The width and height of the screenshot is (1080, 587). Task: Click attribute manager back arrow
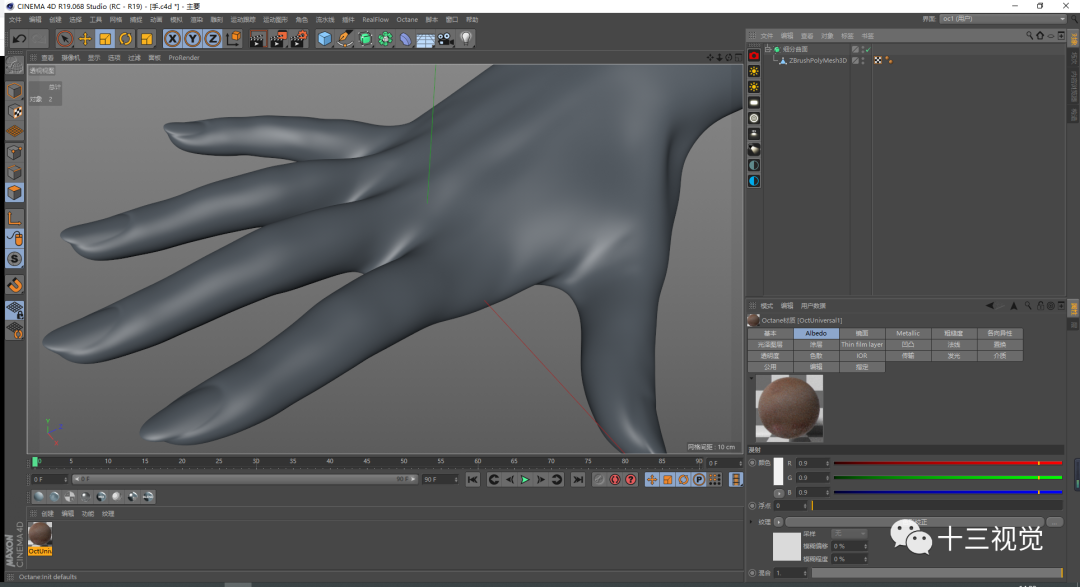point(990,306)
